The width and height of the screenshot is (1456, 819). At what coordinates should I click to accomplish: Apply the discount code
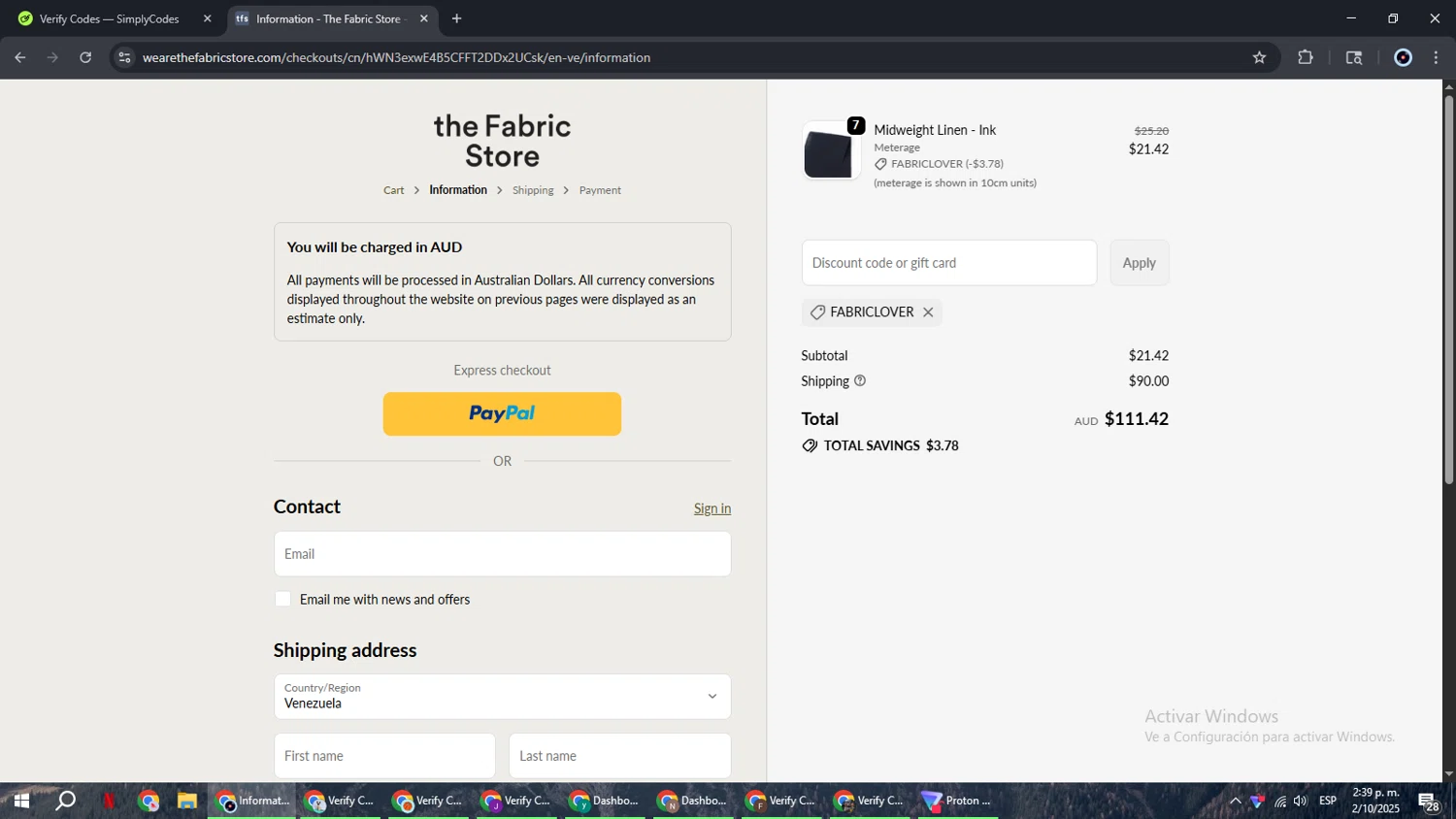1139,263
